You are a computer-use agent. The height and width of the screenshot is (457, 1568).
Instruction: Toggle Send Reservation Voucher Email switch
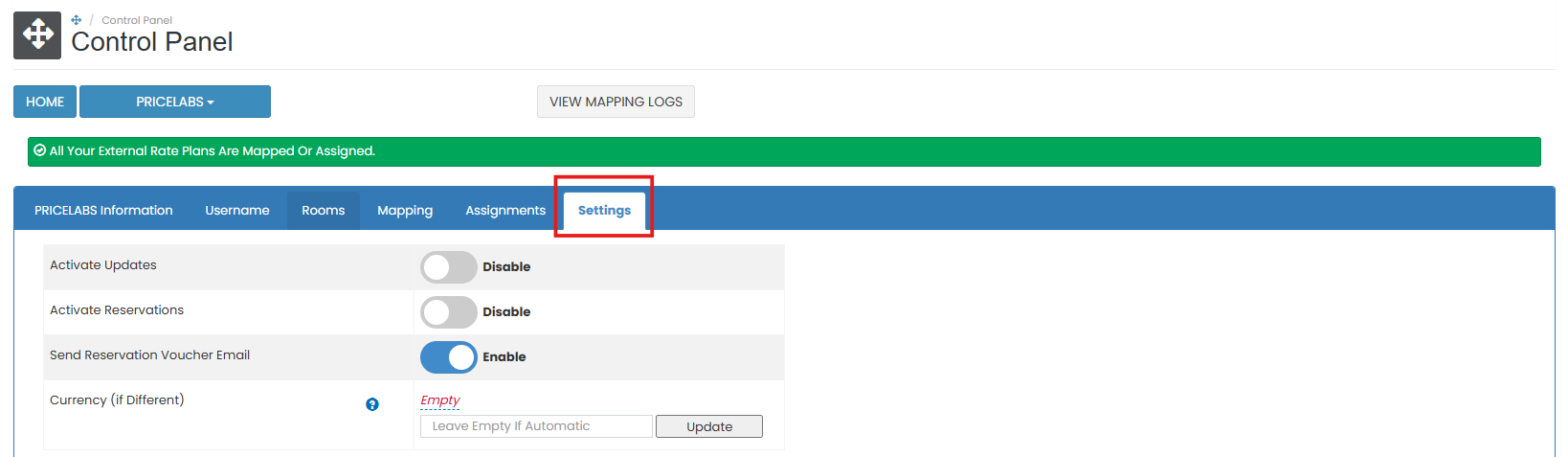click(x=449, y=357)
